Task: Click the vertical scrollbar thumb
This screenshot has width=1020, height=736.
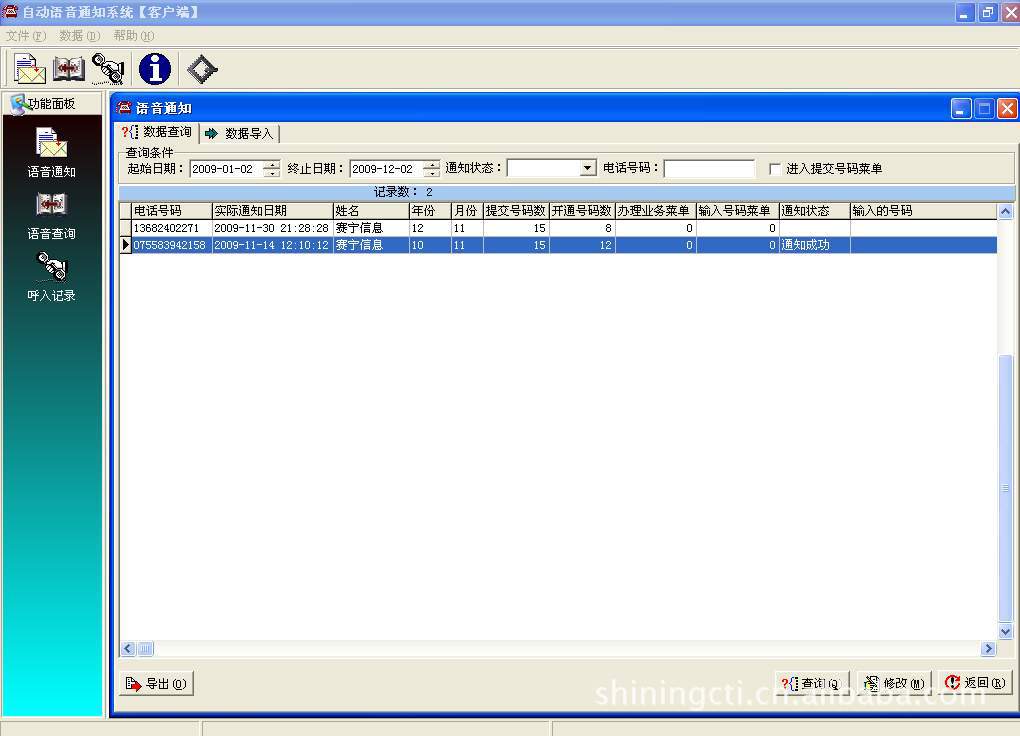Action: (1005, 488)
